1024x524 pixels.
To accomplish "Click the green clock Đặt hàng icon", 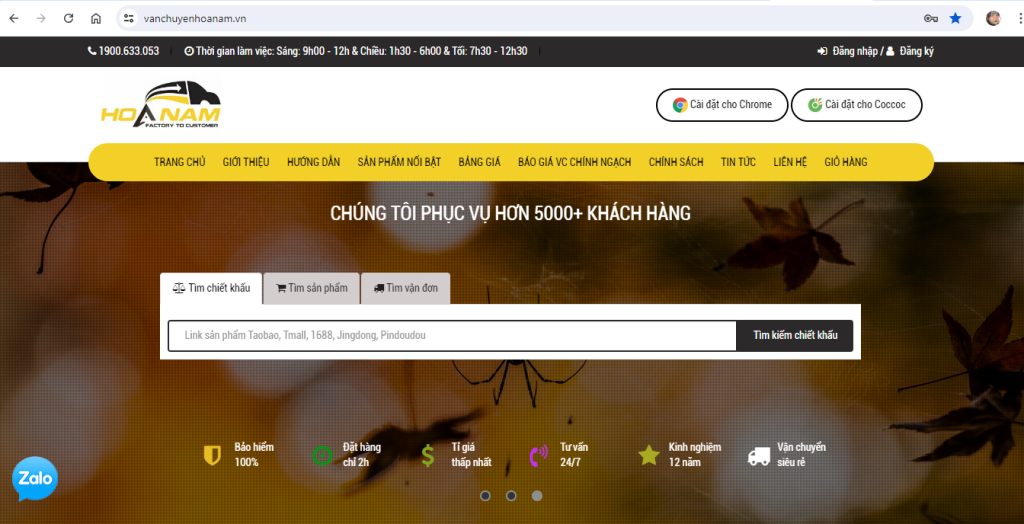I will [322, 455].
